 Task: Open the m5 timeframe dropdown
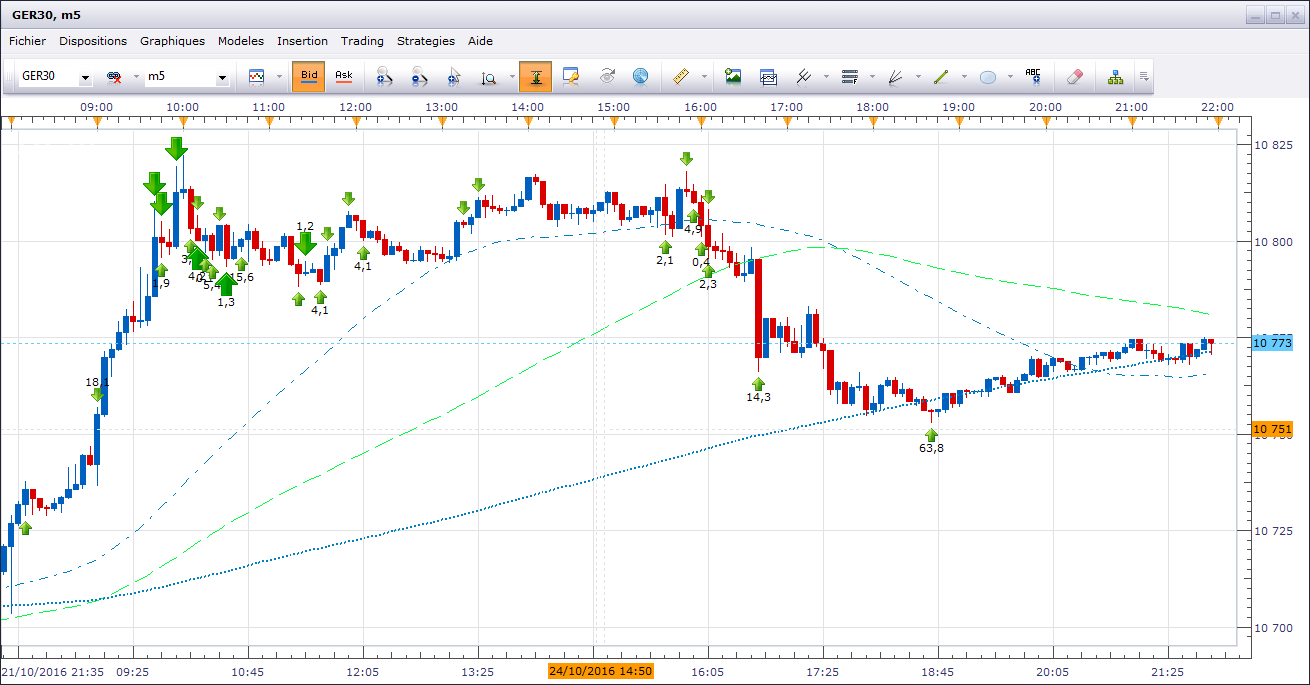221,77
